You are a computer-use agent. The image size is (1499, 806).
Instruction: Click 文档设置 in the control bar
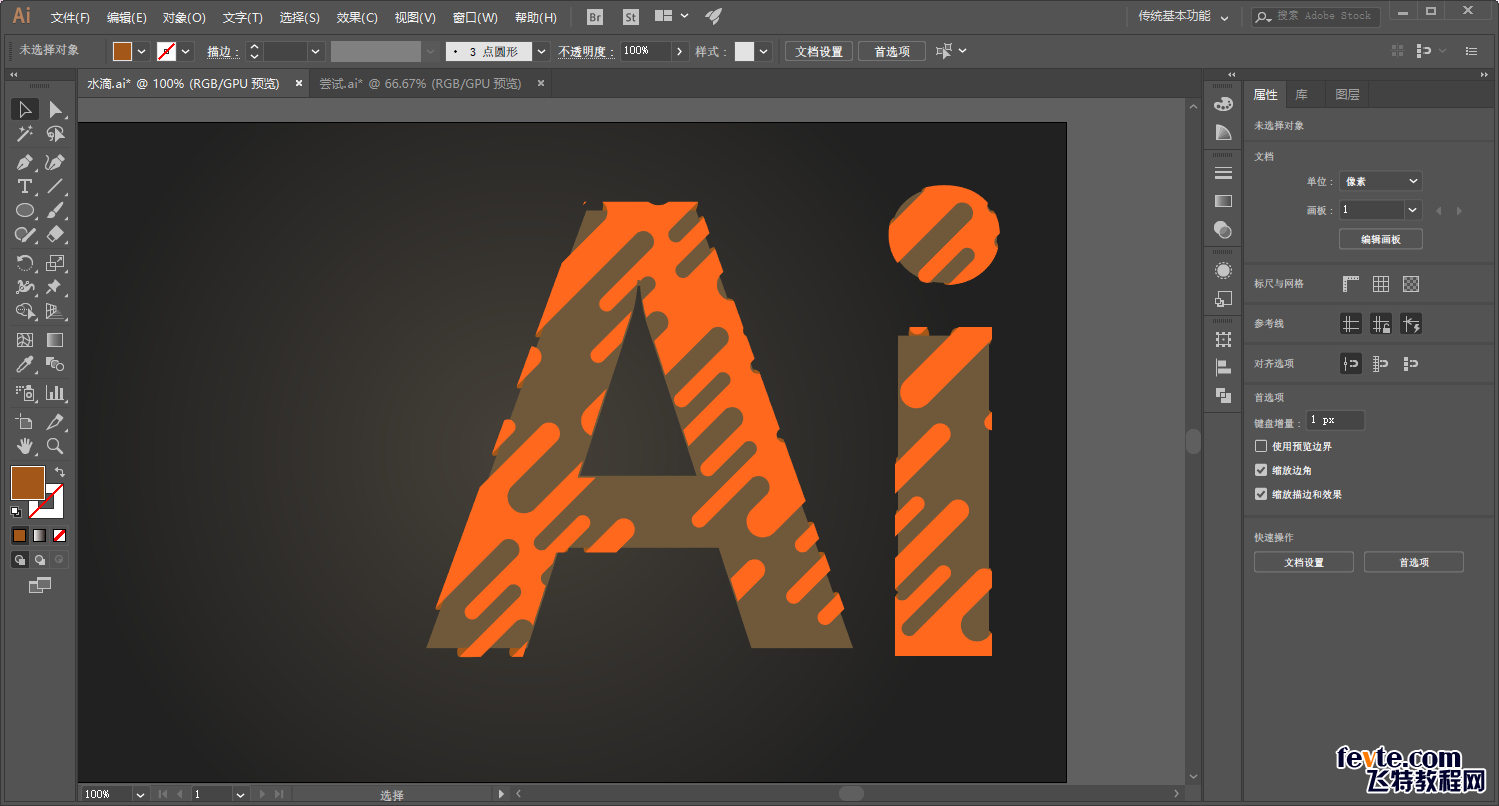[819, 51]
